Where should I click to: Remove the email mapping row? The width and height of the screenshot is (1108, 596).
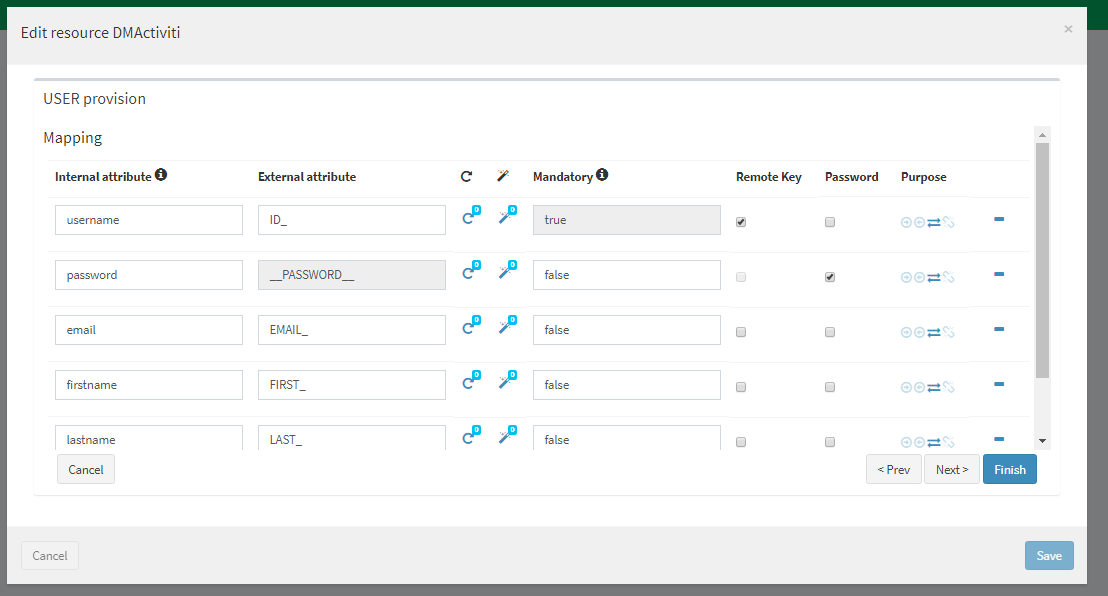tap(999, 329)
